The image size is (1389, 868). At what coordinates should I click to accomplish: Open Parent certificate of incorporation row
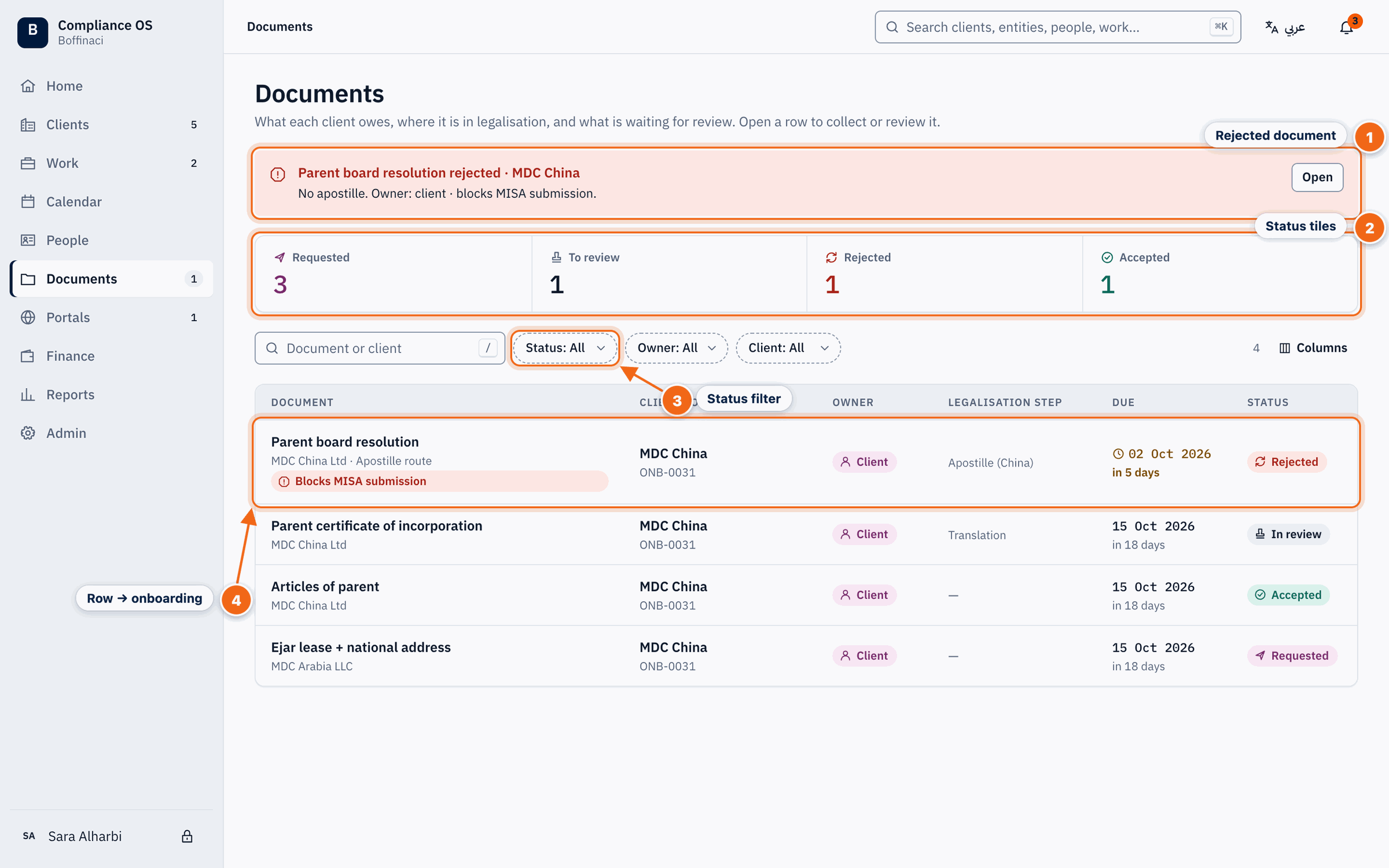806,535
